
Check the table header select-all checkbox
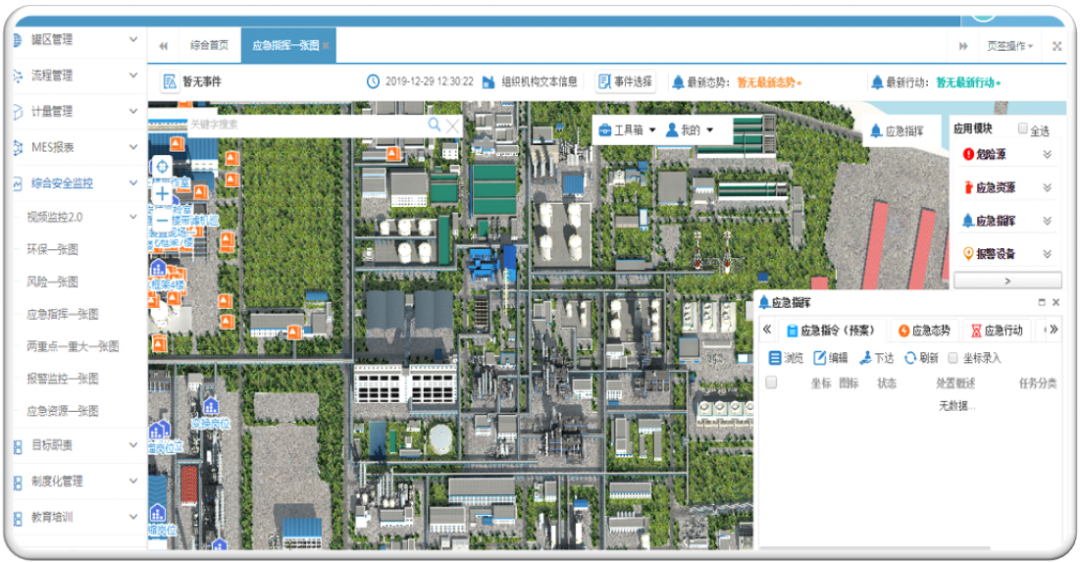pos(771,383)
